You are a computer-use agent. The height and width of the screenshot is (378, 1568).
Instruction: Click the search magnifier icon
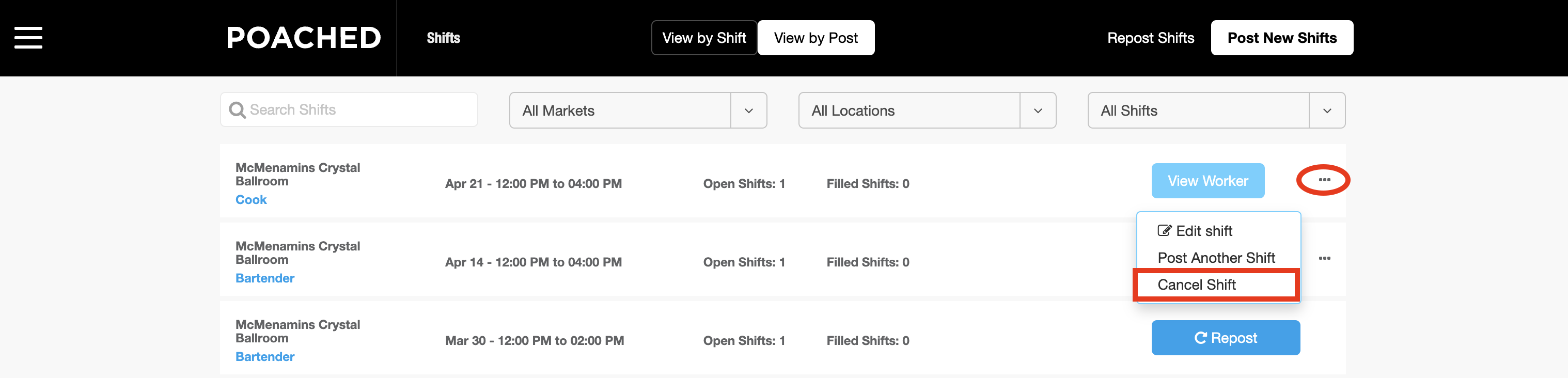click(x=237, y=110)
